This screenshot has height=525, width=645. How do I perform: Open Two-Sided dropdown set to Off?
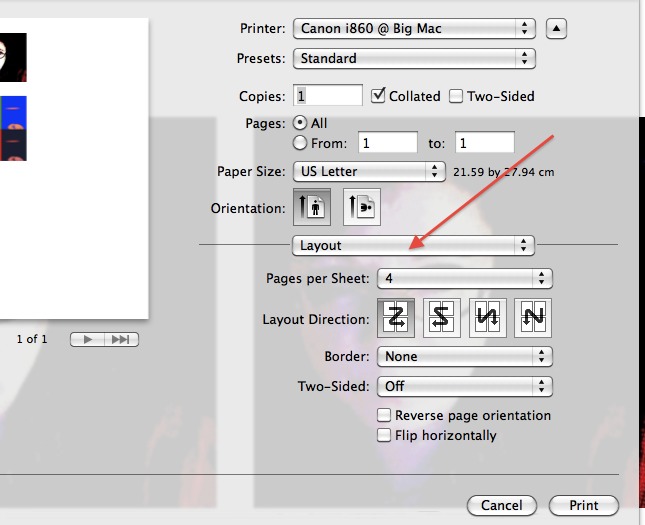[x=465, y=386]
